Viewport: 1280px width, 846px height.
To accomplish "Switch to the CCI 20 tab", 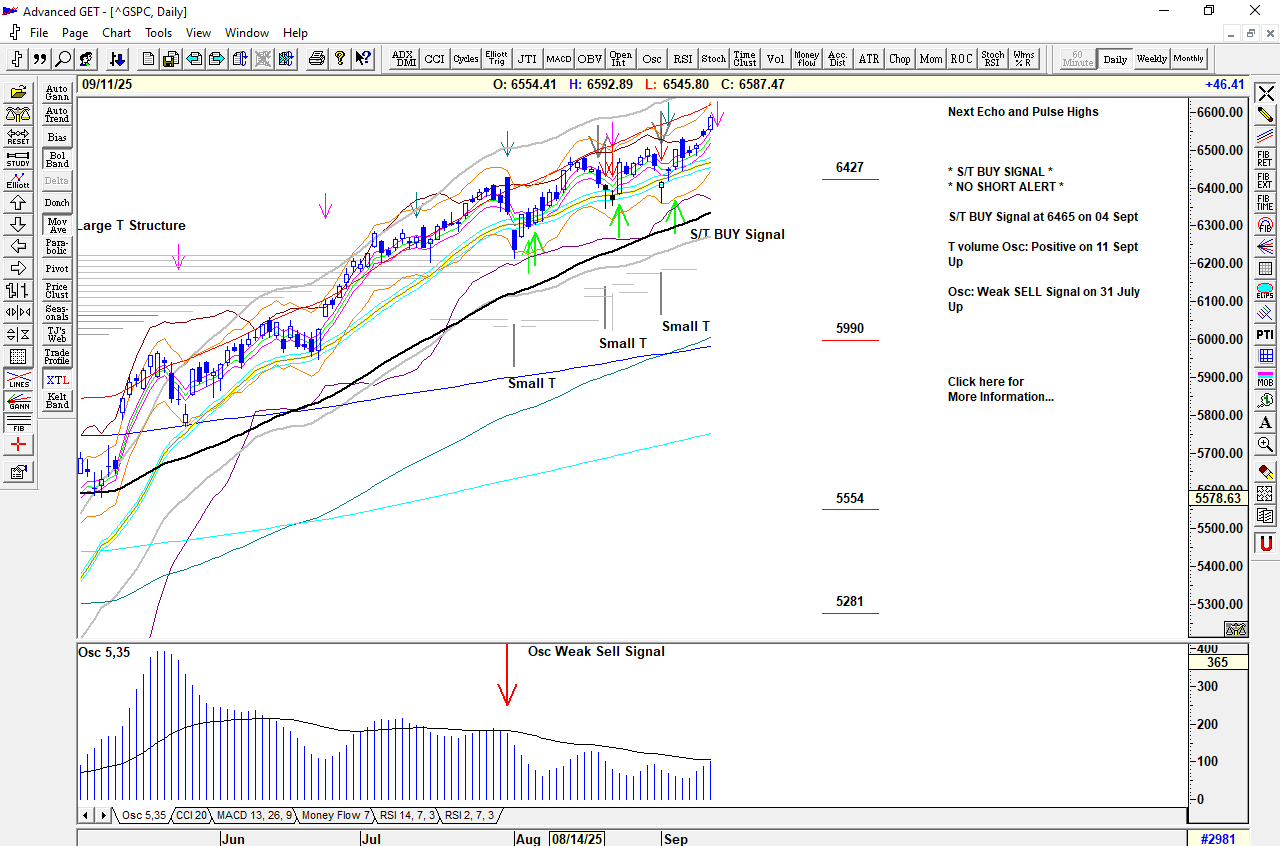I will (x=191, y=816).
